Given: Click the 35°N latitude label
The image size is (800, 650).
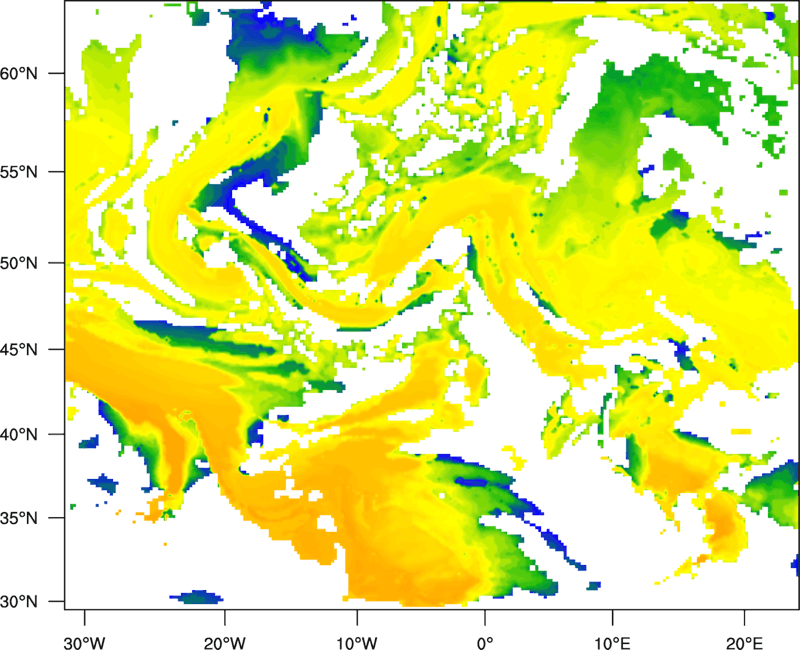Looking at the screenshot, I should 19,518.
